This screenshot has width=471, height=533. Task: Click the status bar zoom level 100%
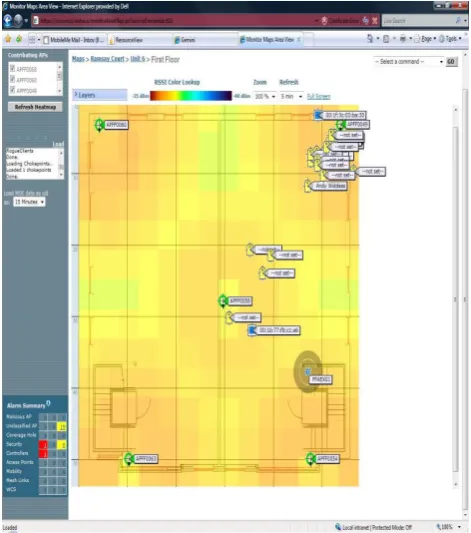coord(447,527)
